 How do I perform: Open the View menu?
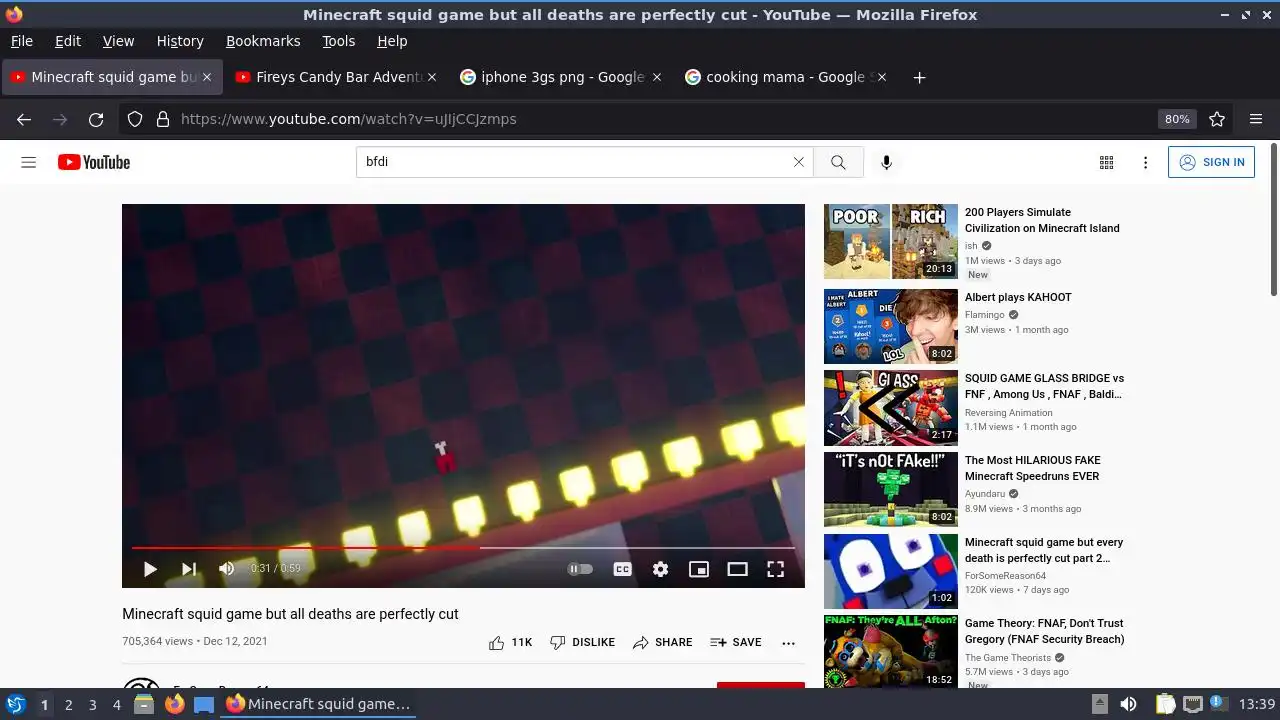pyautogui.click(x=118, y=41)
